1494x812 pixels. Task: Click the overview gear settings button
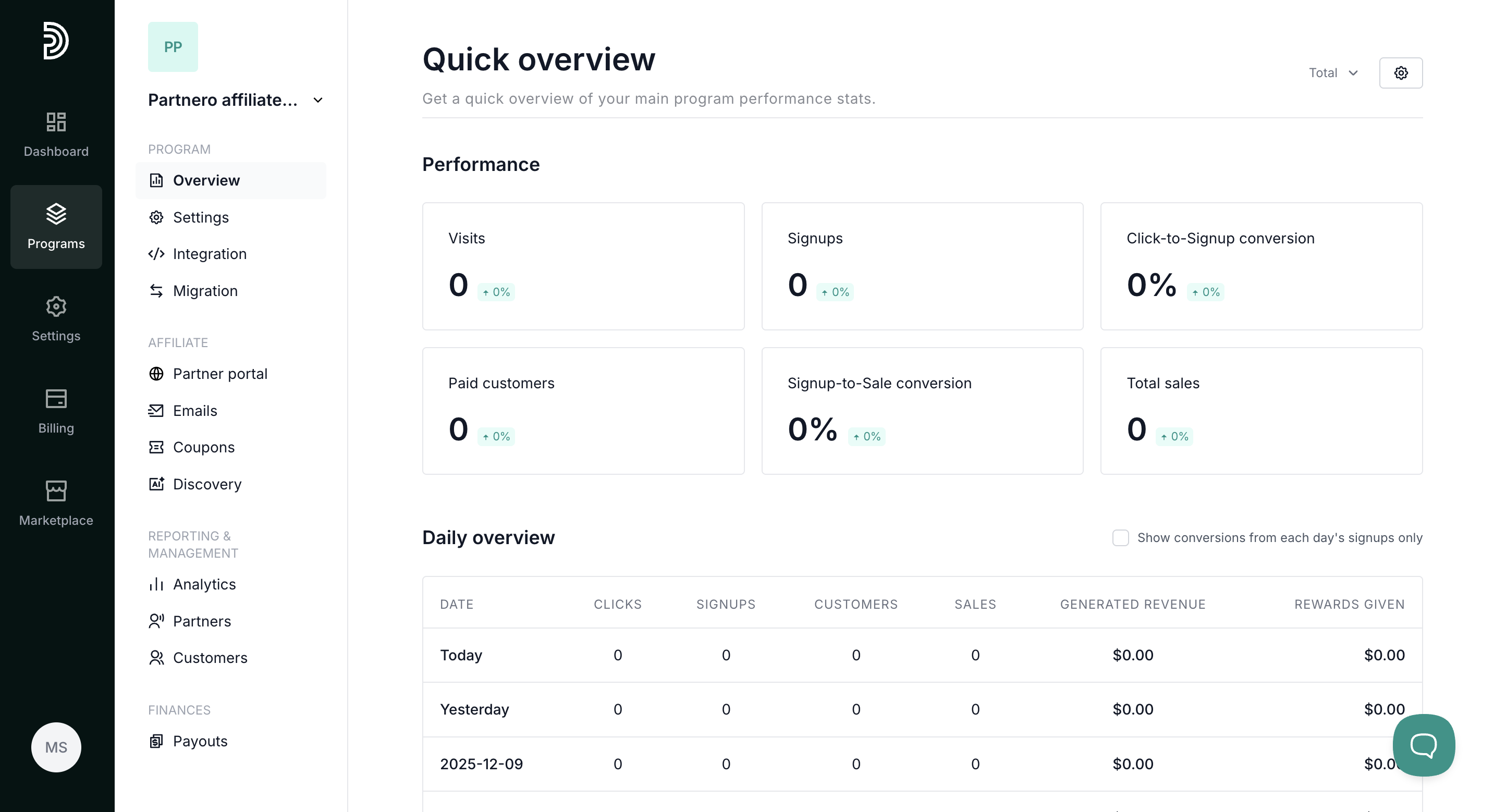coord(1400,73)
